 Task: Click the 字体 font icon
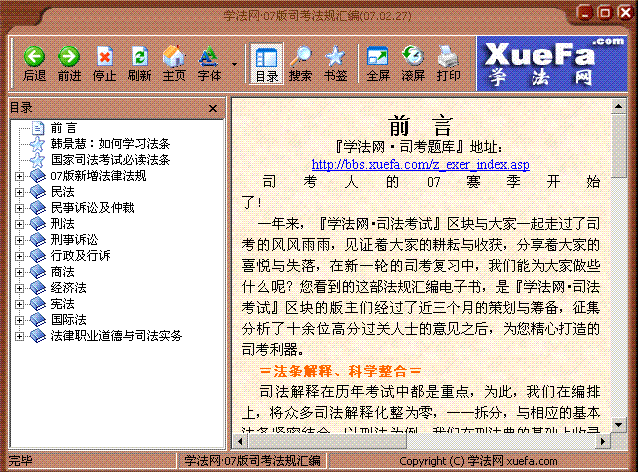[x=209, y=56]
